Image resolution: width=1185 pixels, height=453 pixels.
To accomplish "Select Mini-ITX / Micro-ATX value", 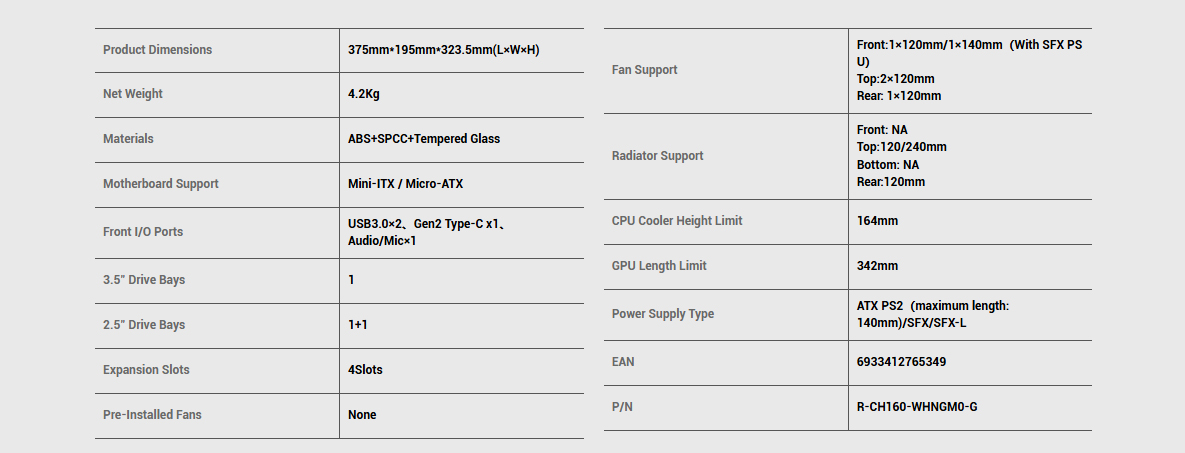I will point(405,184).
